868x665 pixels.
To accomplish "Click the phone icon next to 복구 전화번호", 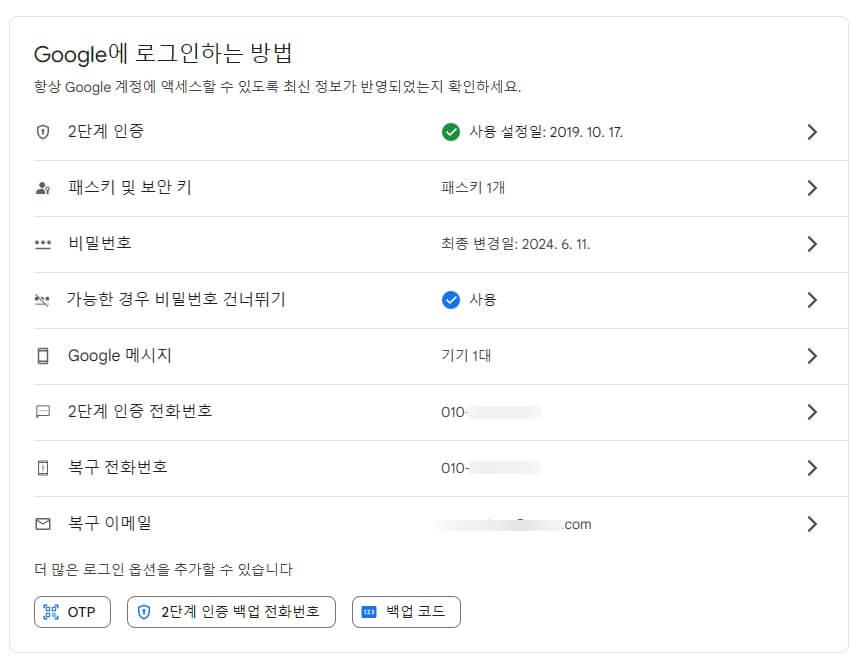I will 43,467.
